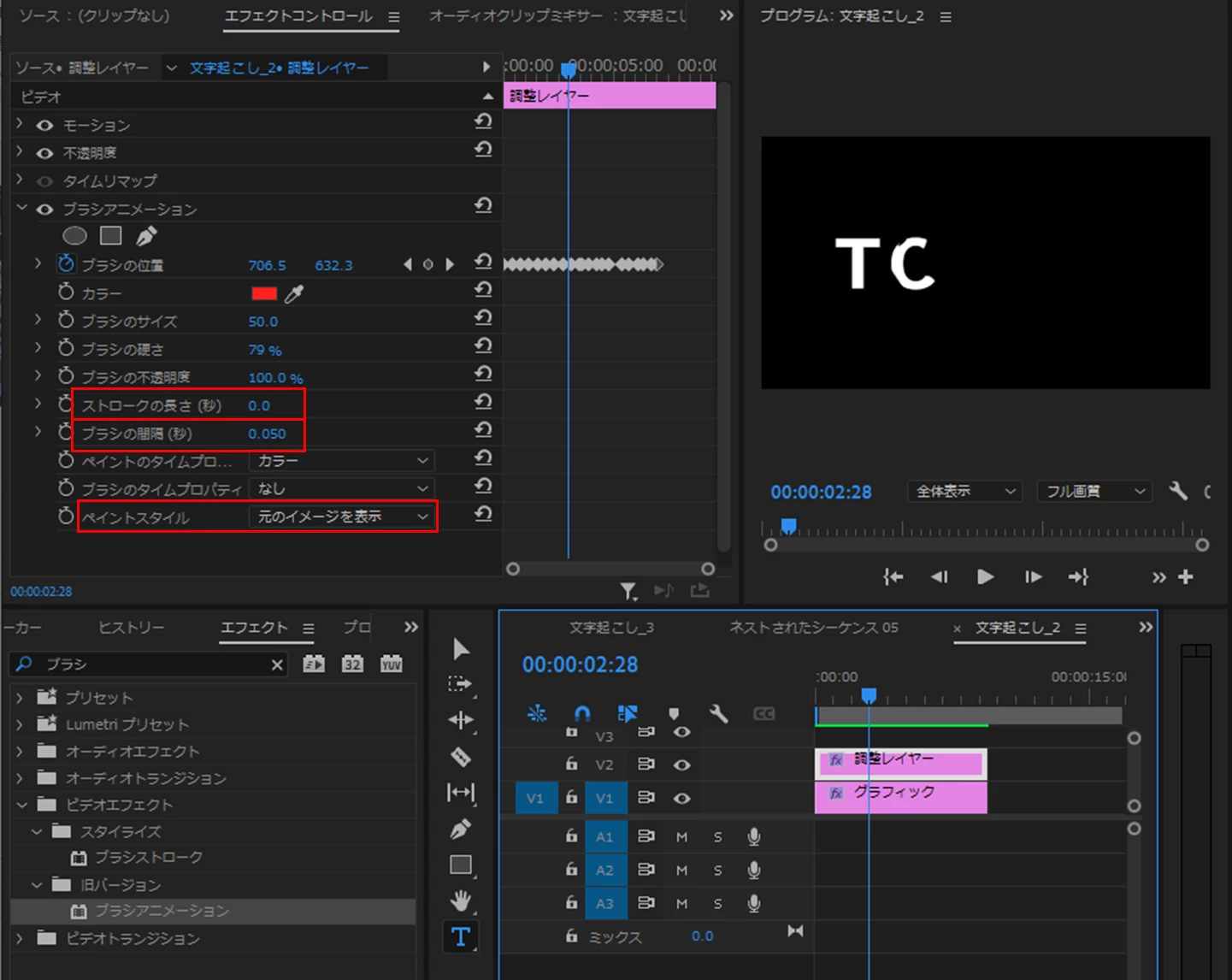Select the Ripple Edit tool

tap(461, 720)
